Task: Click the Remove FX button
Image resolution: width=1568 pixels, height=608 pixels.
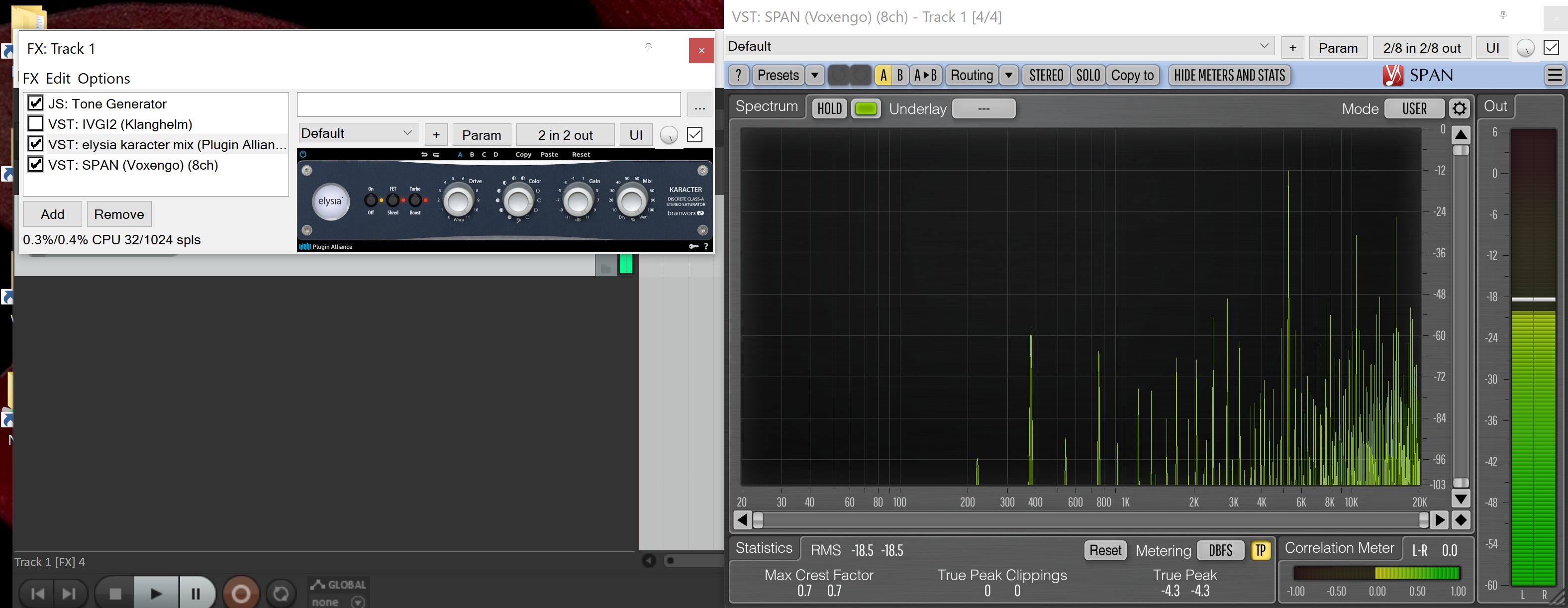Action: click(119, 214)
